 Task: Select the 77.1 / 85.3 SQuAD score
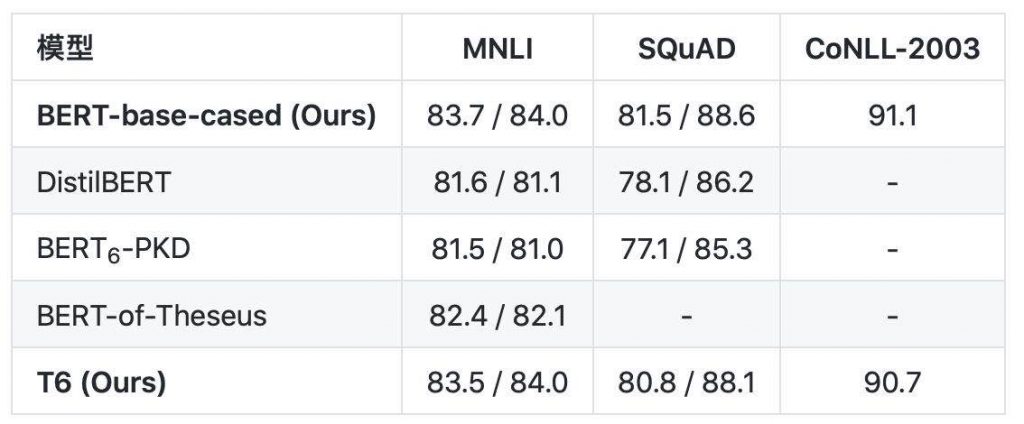(x=686, y=249)
